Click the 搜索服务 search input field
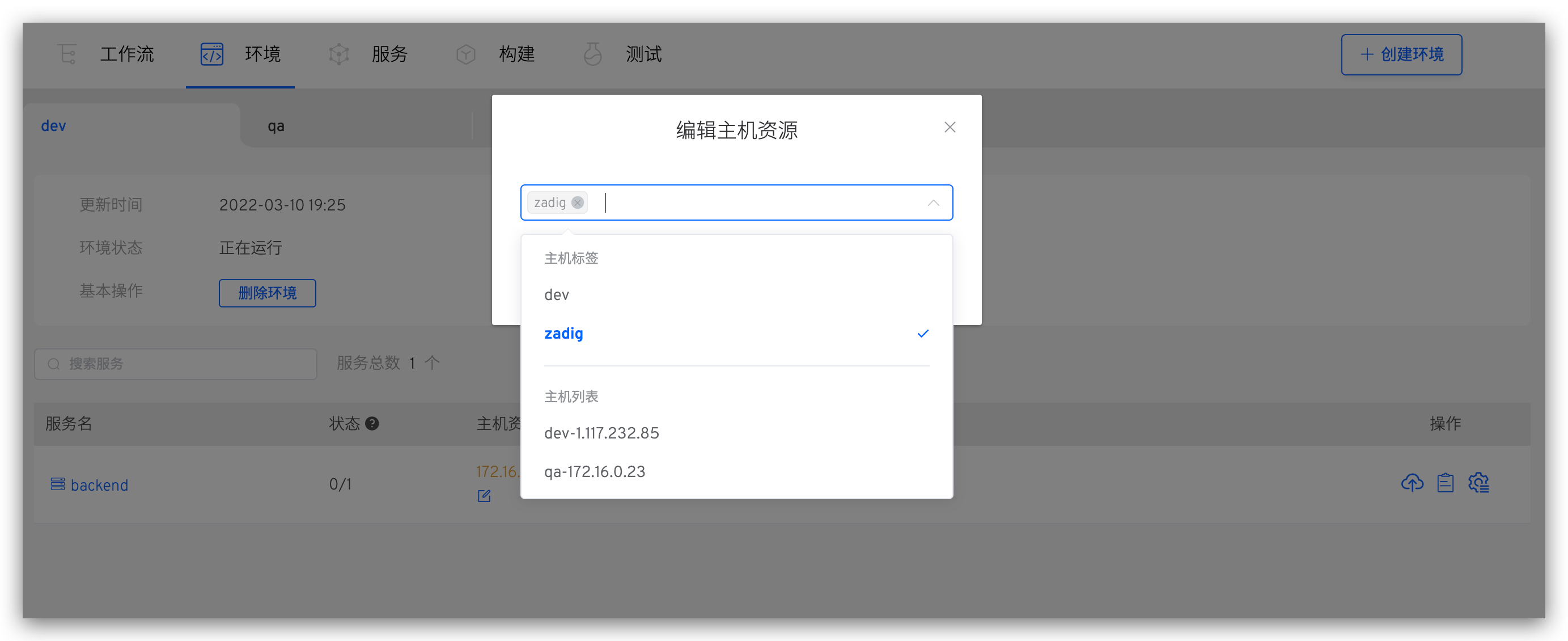This screenshot has height=641, width=1568. [x=175, y=364]
